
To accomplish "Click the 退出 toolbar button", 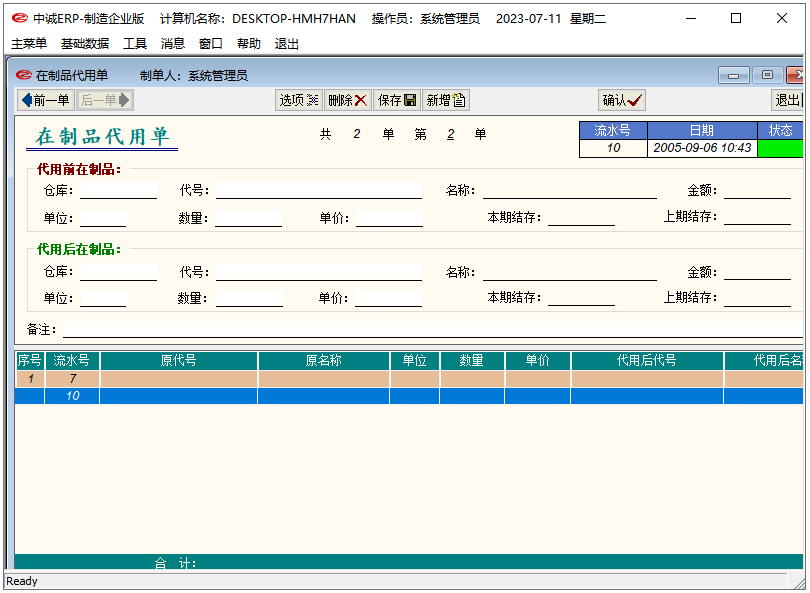I will (x=787, y=100).
